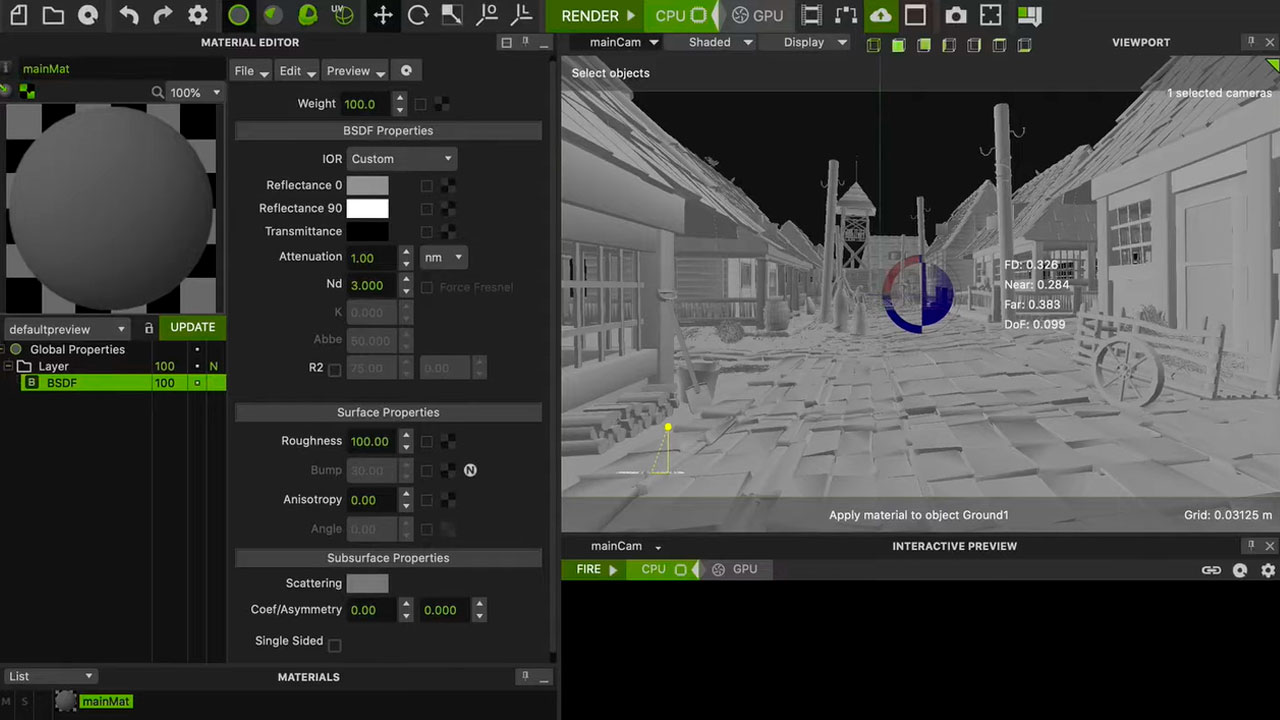1280x720 pixels.
Task: Open the Preview menu in Material Editor
Action: [x=355, y=71]
